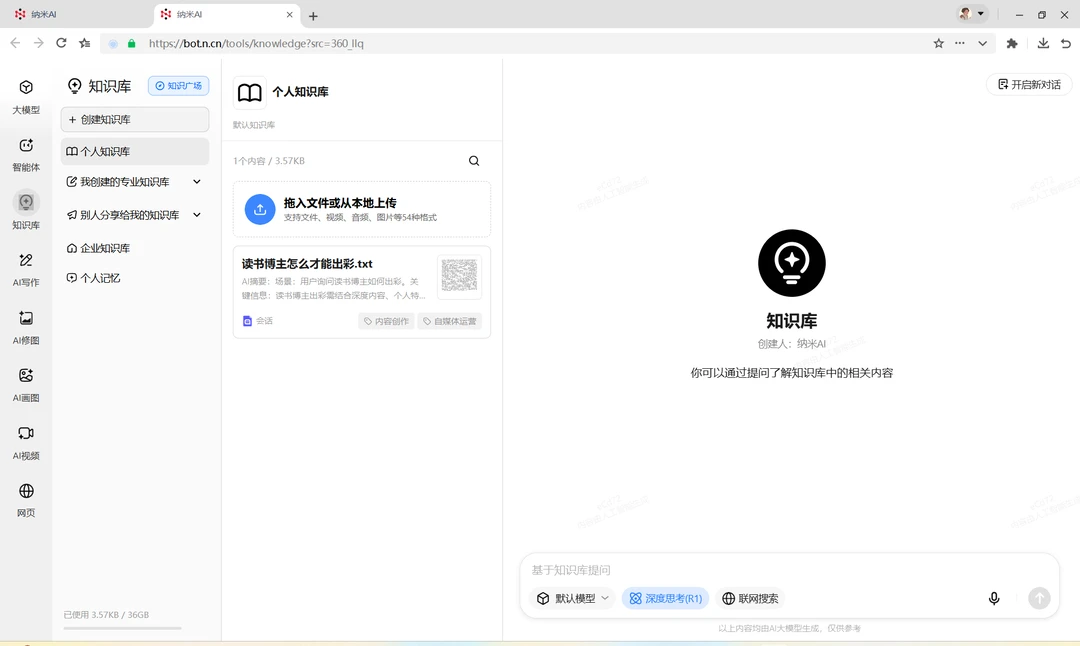Expand 我创建的专业知识库 chevron
1080x646 pixels.
[197, 182]
